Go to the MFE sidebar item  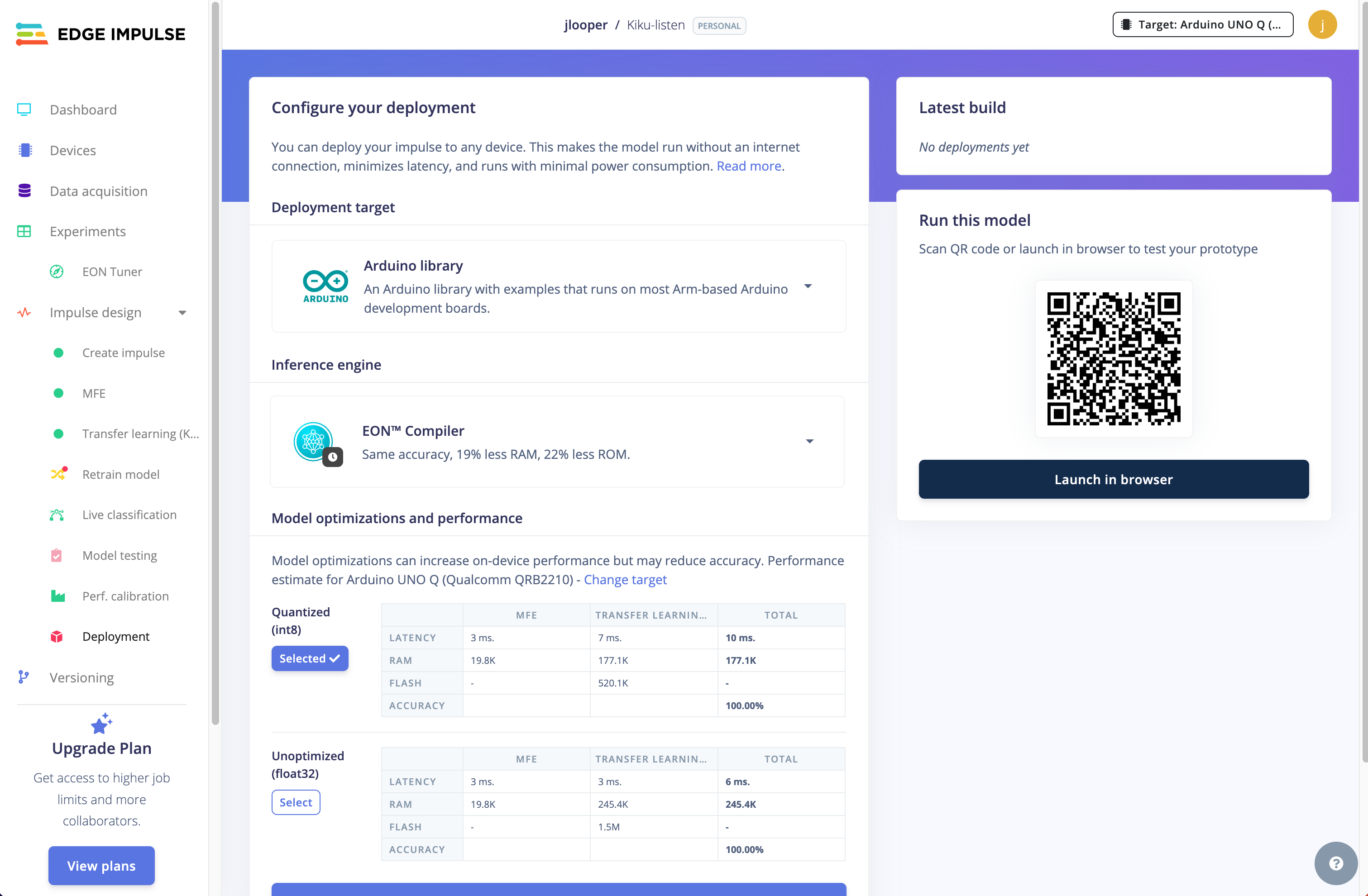pyautogui.click(x=94, y=393)
